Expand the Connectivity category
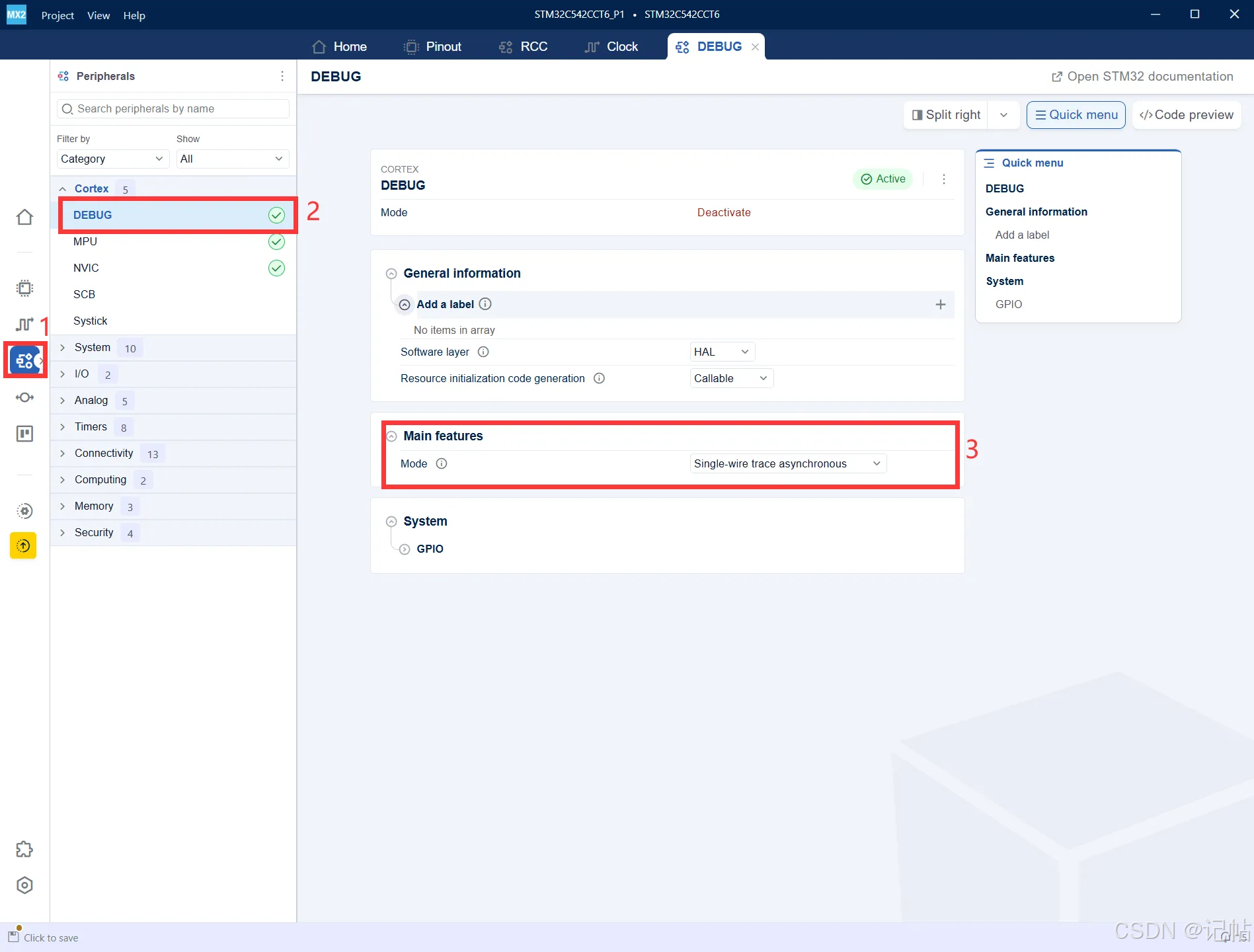 (x=63, y=454)
